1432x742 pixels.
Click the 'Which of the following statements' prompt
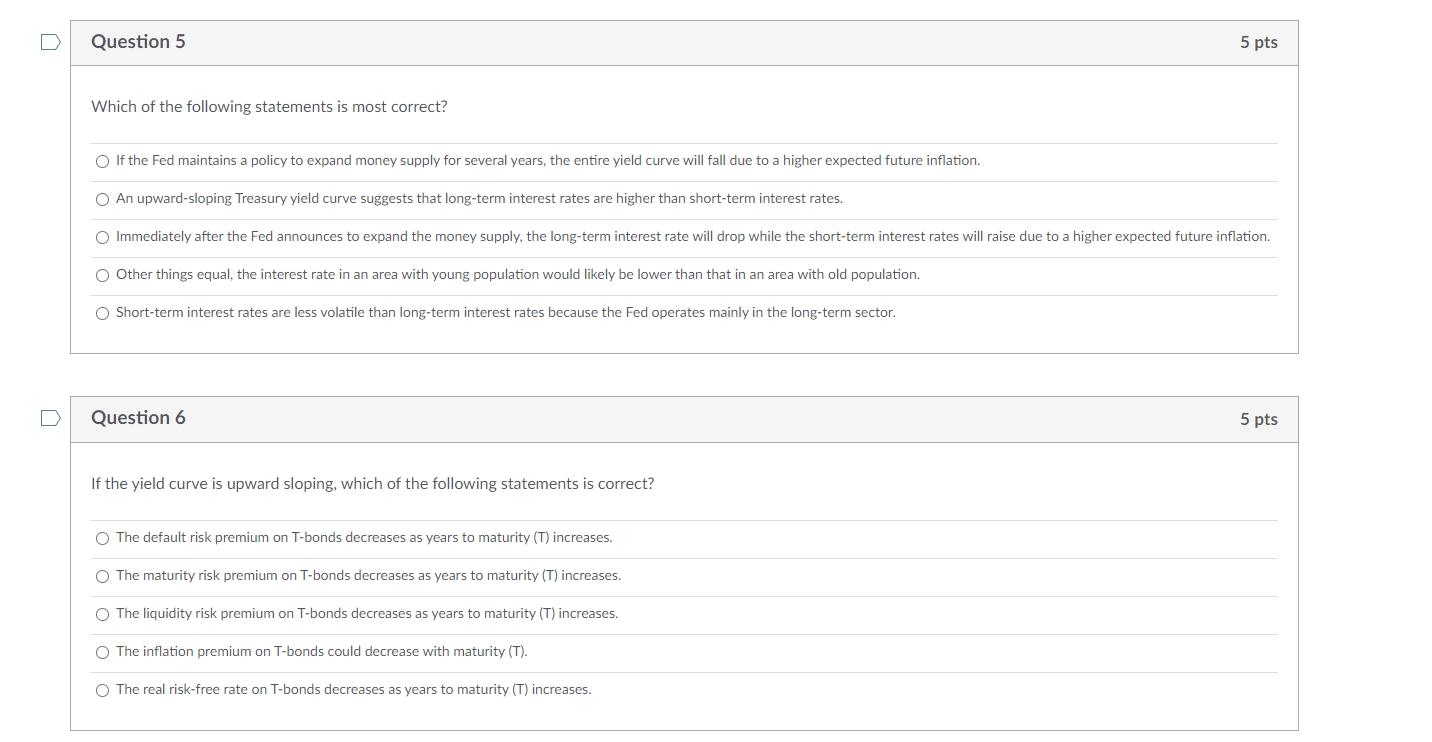(269, 107)
